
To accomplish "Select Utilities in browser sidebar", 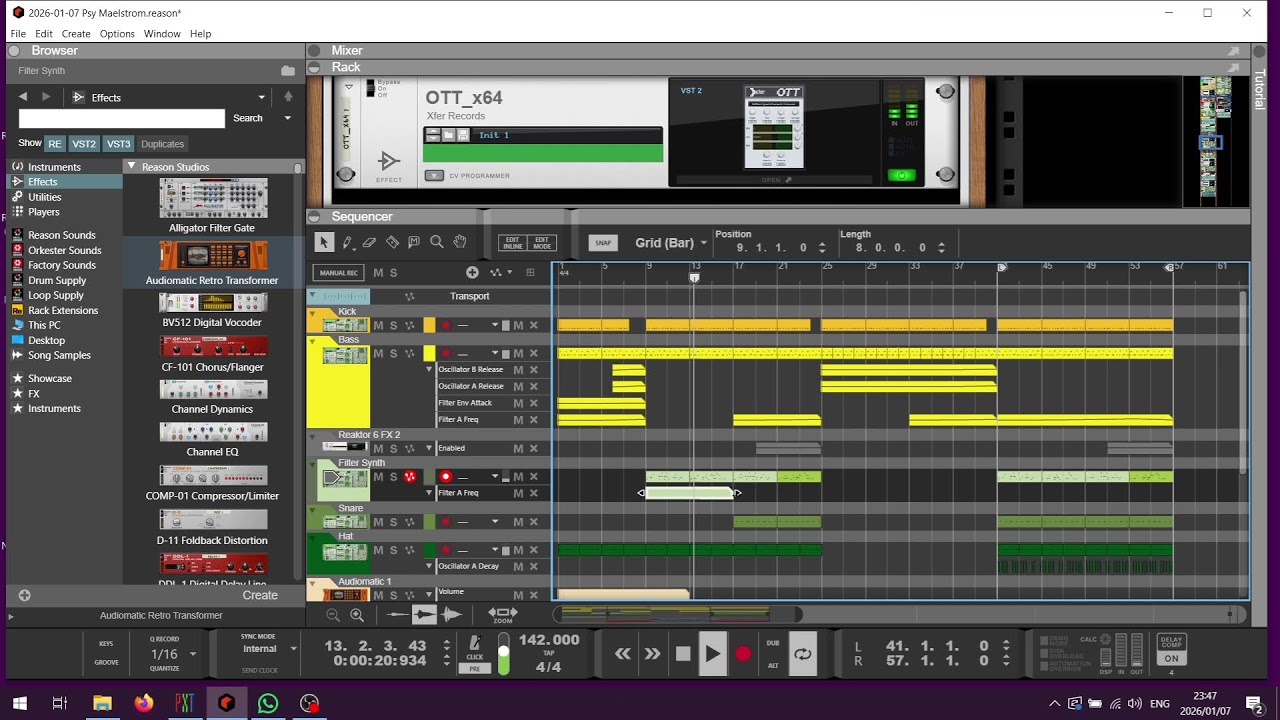I will pyautogui.click(x=45, y=197).
